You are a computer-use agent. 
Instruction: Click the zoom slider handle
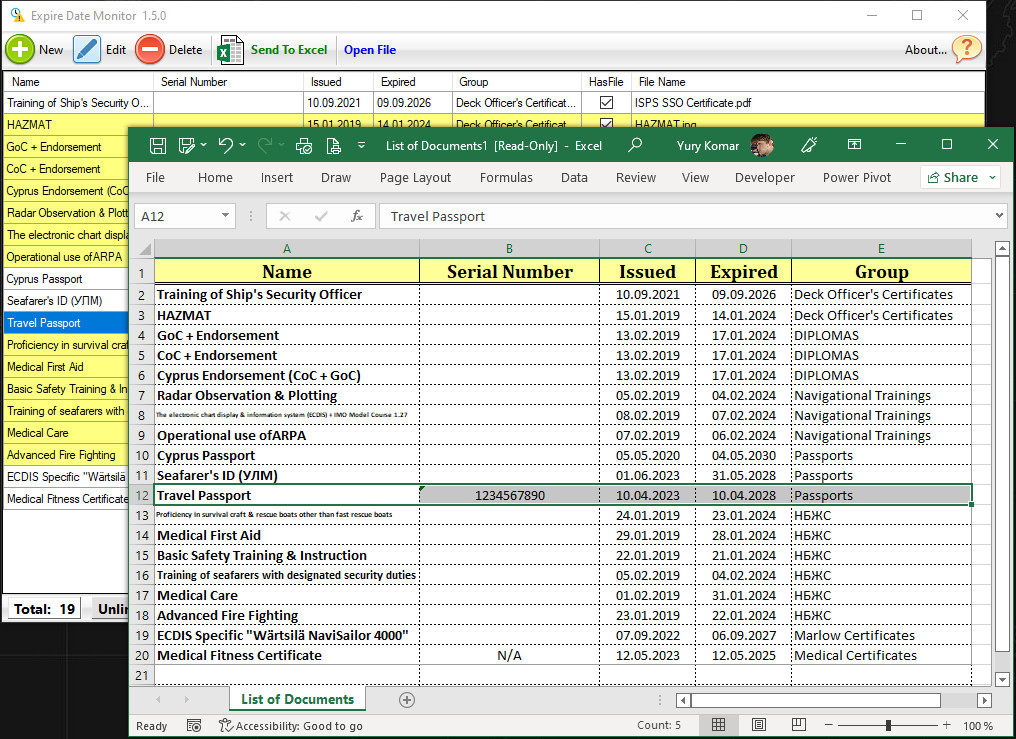[888, 725]
